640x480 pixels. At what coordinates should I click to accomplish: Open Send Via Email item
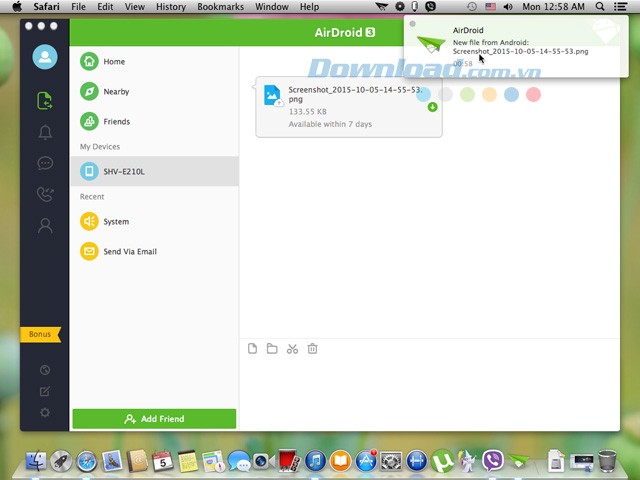coord(154,251)
